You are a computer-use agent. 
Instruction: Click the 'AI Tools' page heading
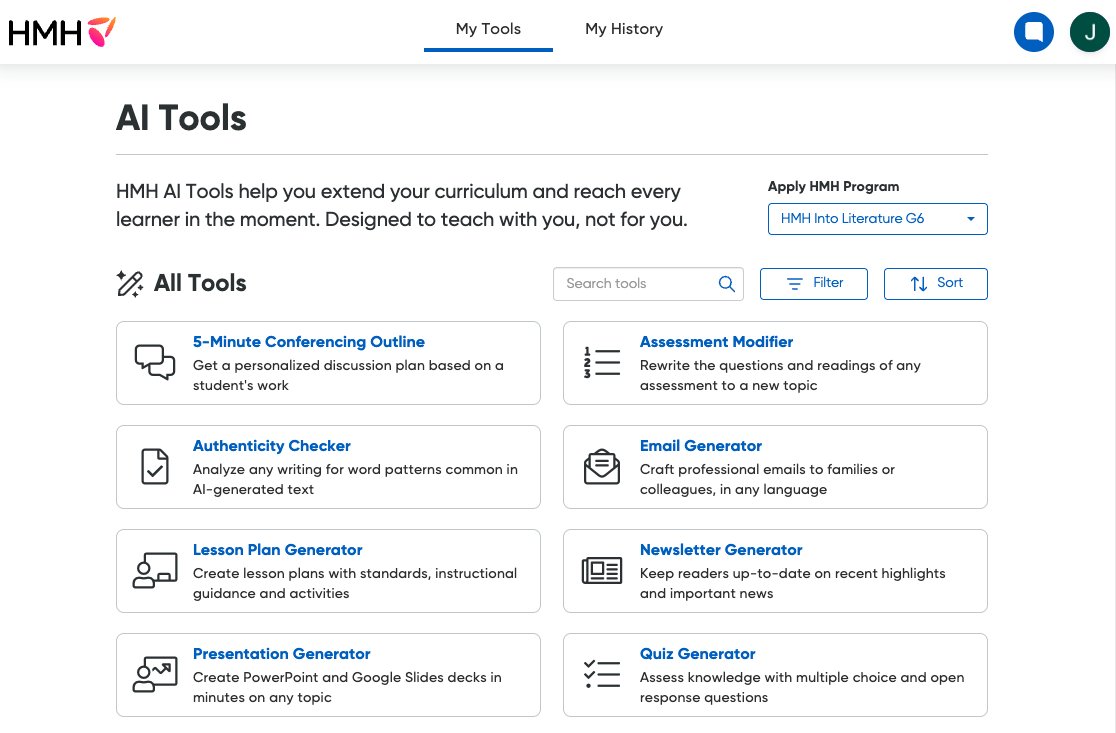pos(181,118)
